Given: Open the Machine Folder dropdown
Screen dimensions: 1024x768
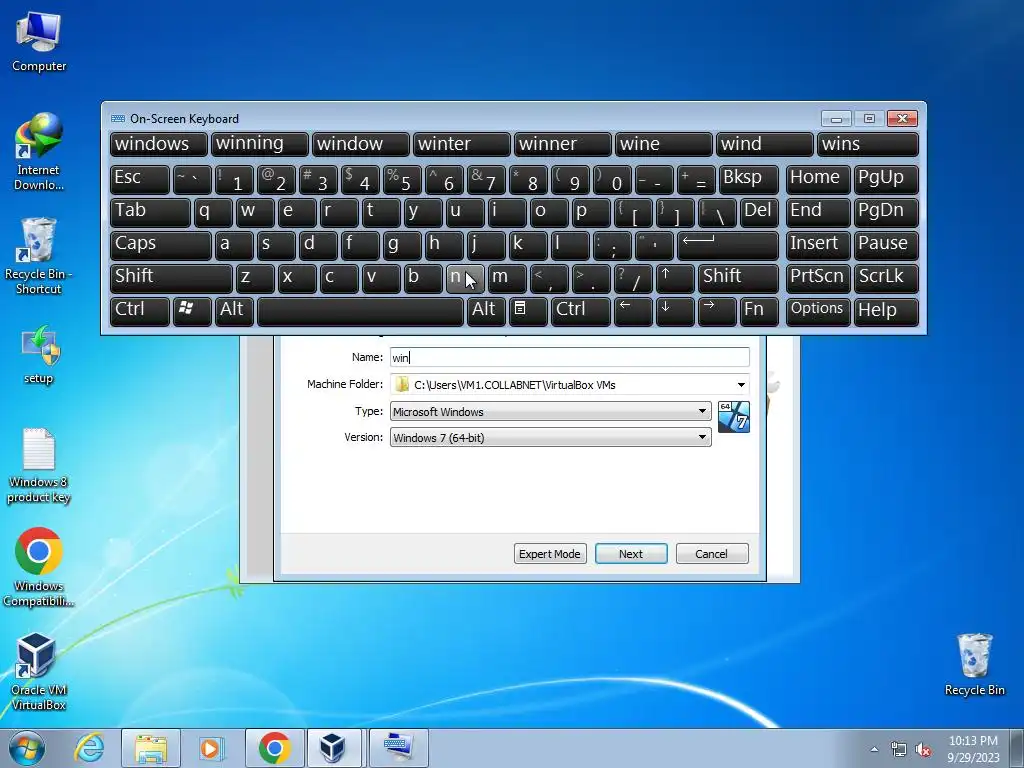Looking at the screenshot, I should tap(741, 385).
